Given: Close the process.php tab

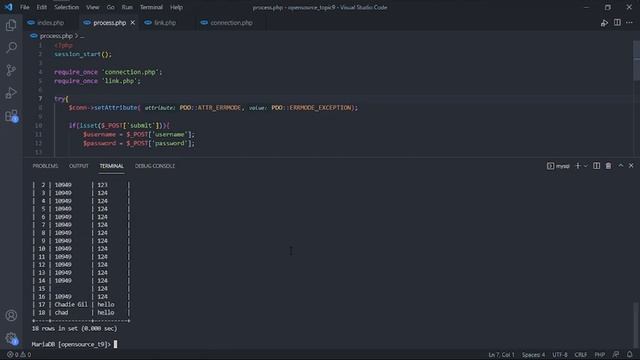Looking at the screenshot, I should tap(133, 23).
